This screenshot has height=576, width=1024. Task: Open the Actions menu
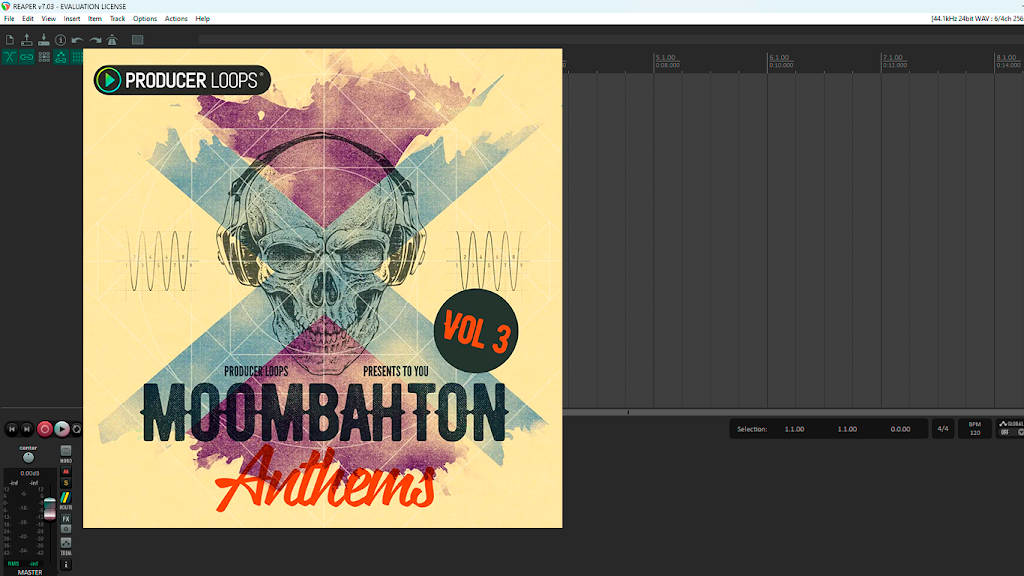(x=176, y=19)
